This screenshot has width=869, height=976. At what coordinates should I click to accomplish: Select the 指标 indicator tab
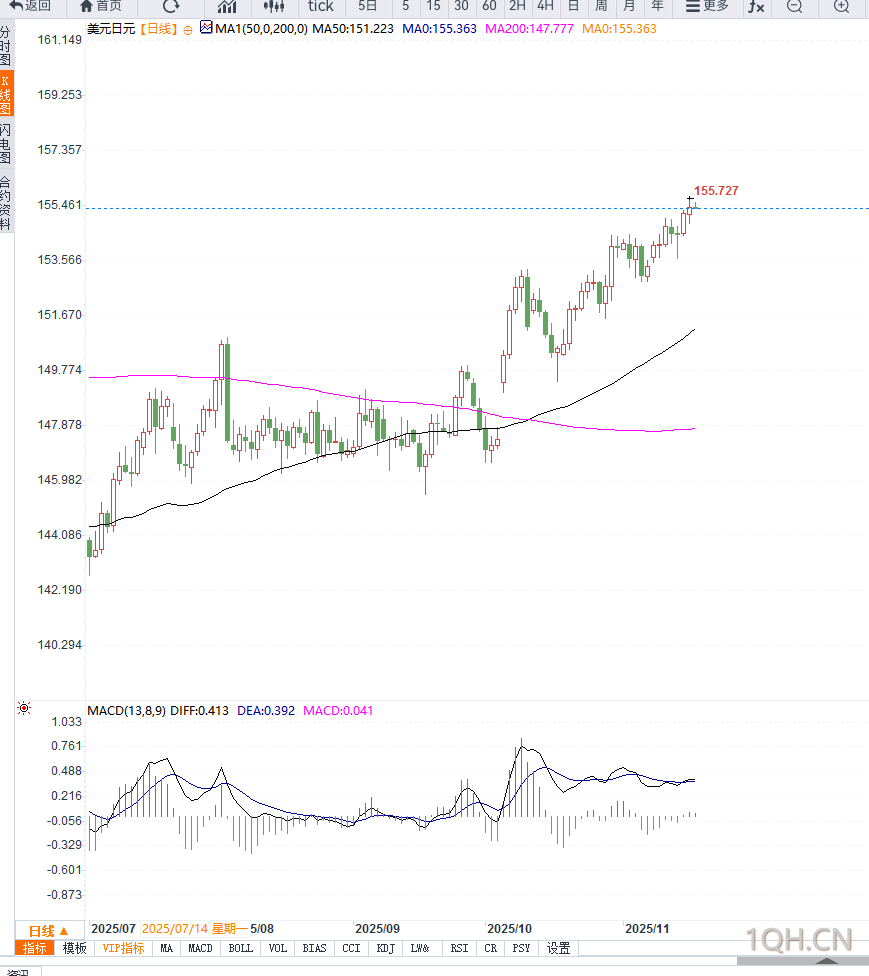click(x=35, y=948)
